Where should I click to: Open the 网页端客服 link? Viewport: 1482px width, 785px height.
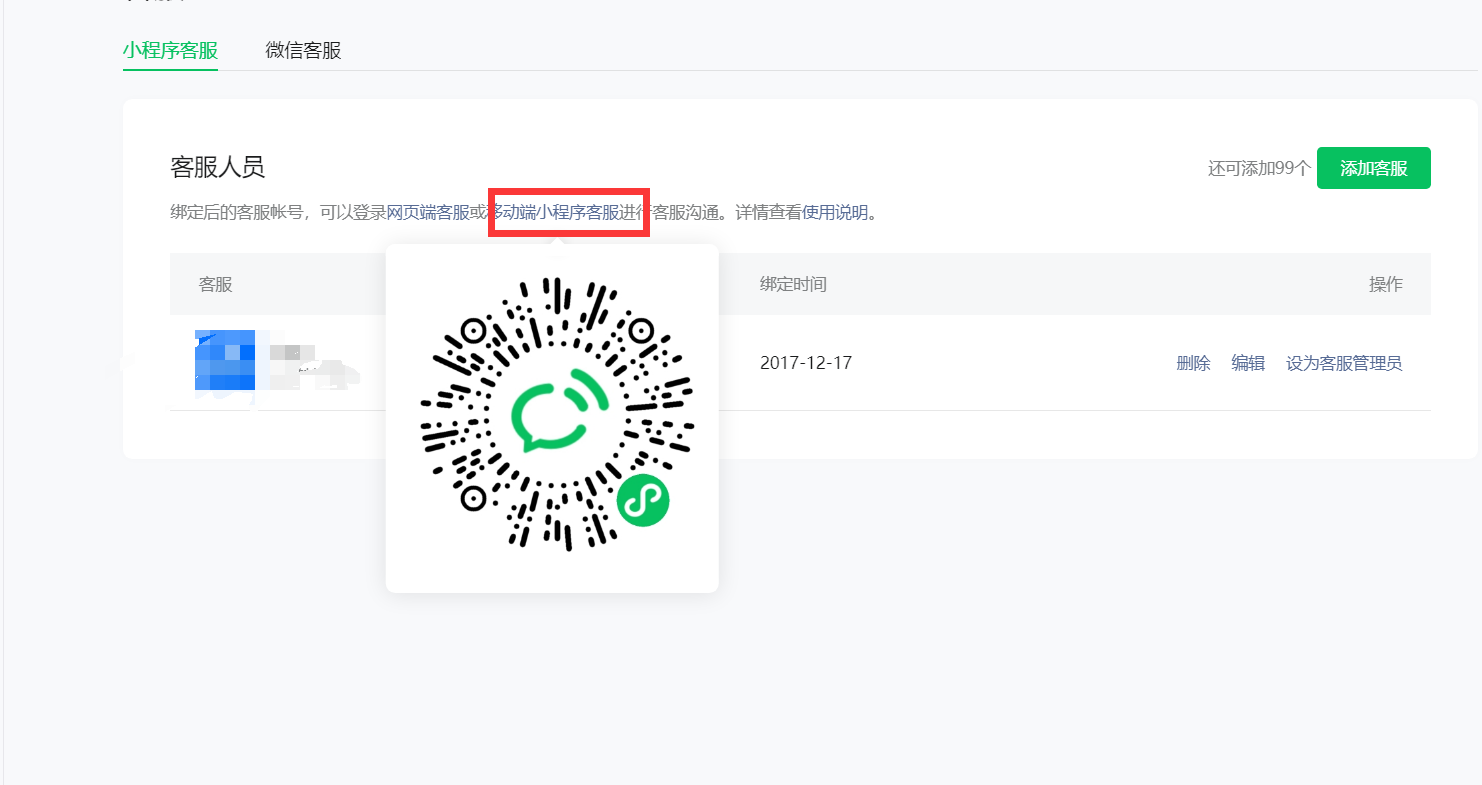(x=427, y=212)
